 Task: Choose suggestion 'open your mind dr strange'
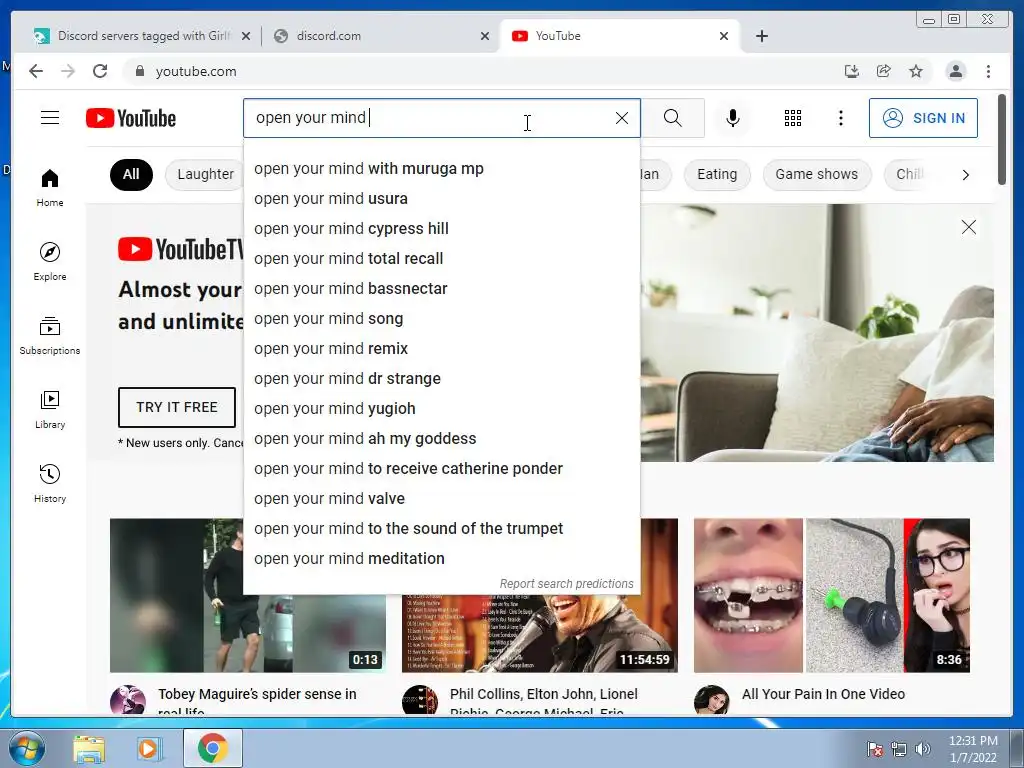tap(442, 379)
